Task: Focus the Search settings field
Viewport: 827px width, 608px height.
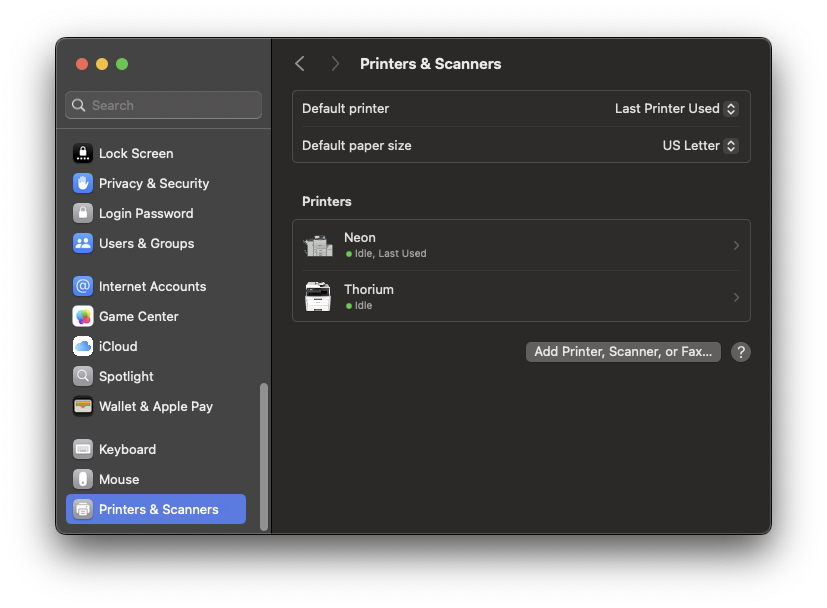Action: click(164, 105)
